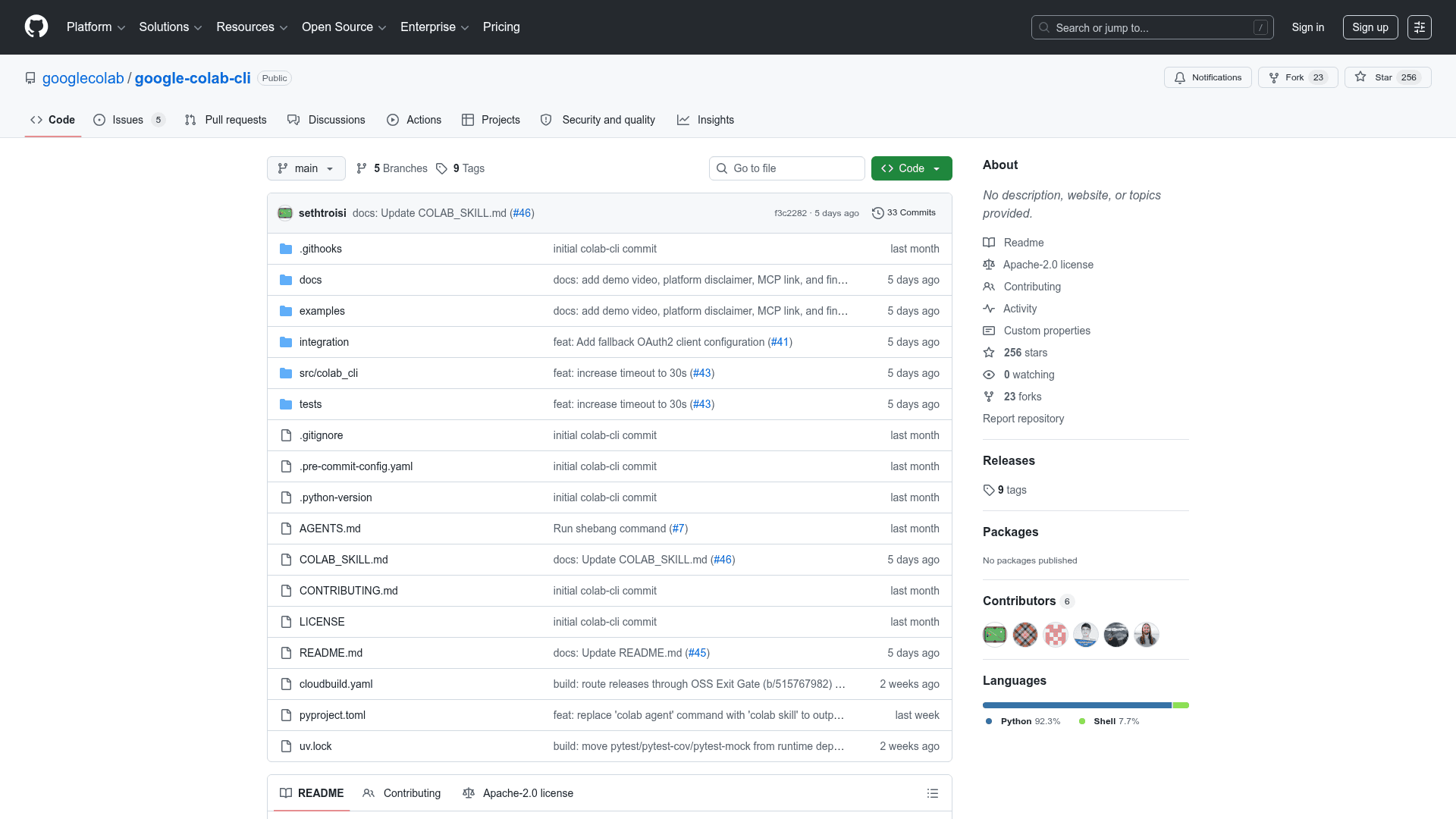This screenshot has width=1456, height=819.
Task: Star the google-colab-cli repository
Action: (1387, 77)
